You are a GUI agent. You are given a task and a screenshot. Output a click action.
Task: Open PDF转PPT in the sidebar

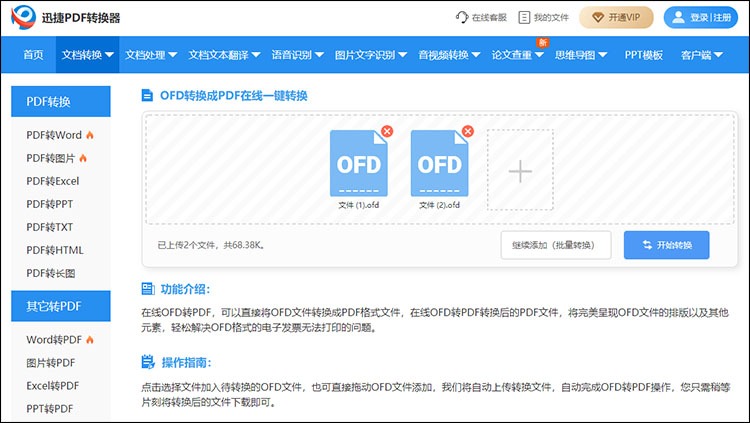50,204
